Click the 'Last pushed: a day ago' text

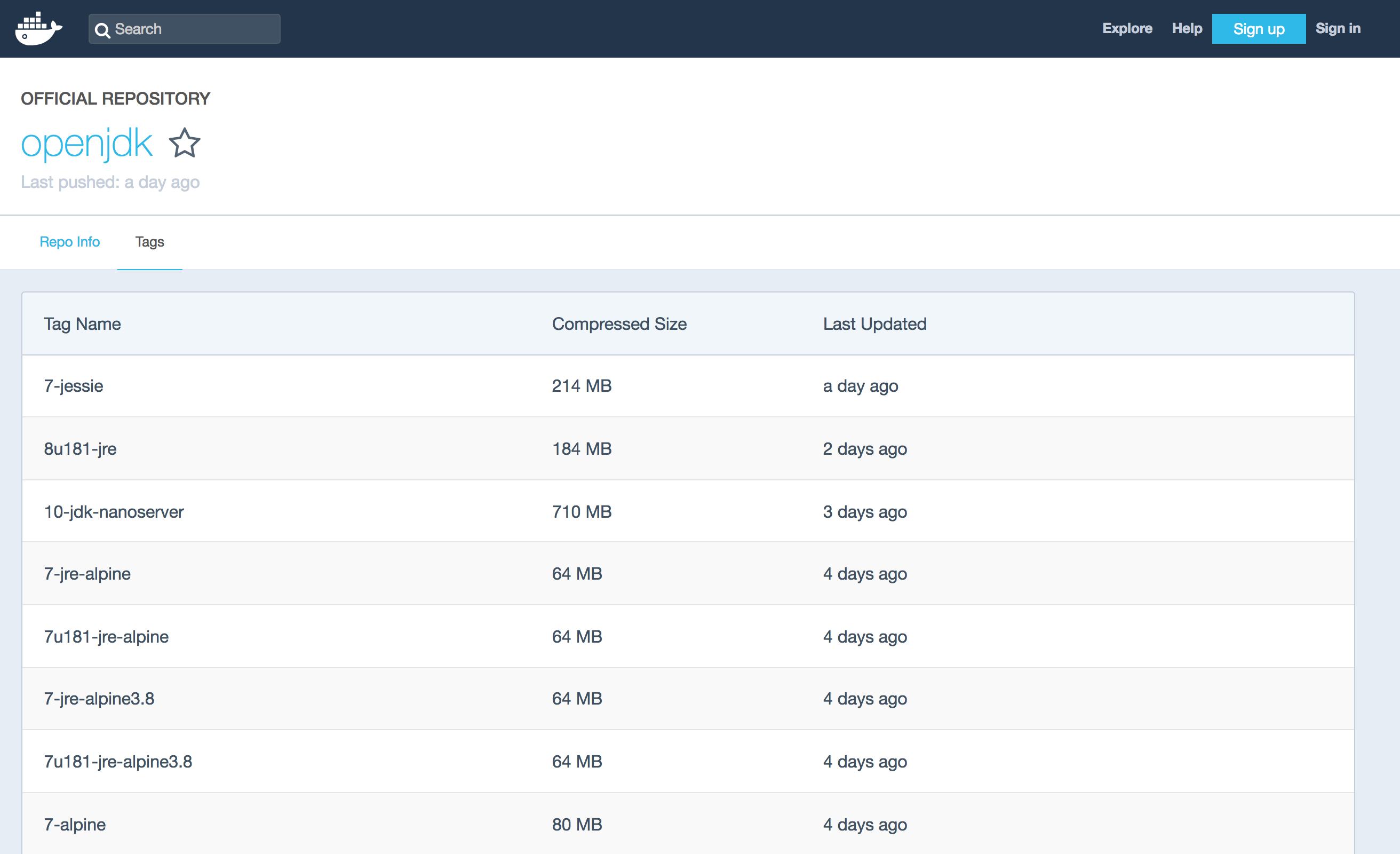110,183
